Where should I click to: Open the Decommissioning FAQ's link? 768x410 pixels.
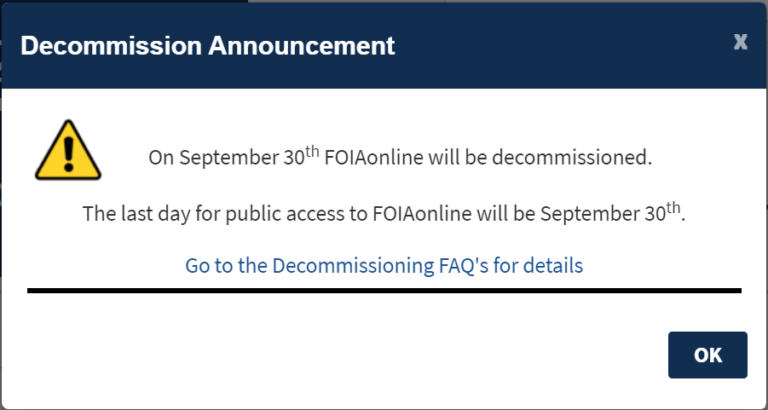coord(384,265)
